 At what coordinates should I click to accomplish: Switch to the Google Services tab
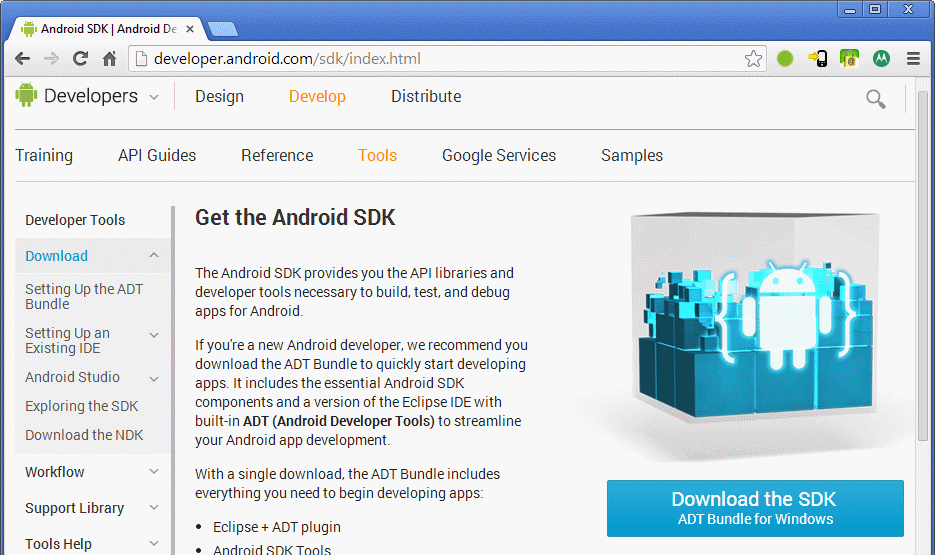coord(499,155)
